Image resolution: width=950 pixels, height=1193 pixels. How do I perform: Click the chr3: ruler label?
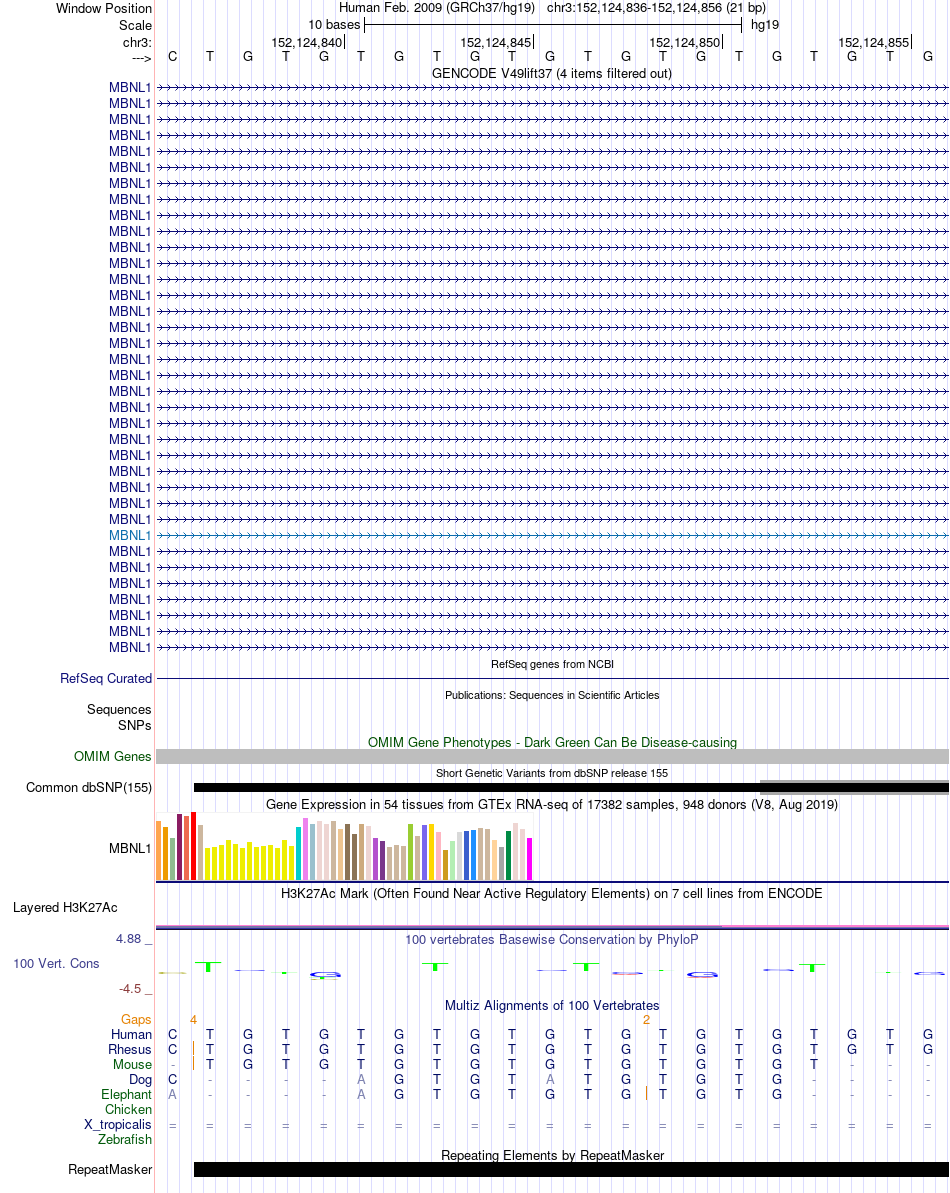point(138,43)
